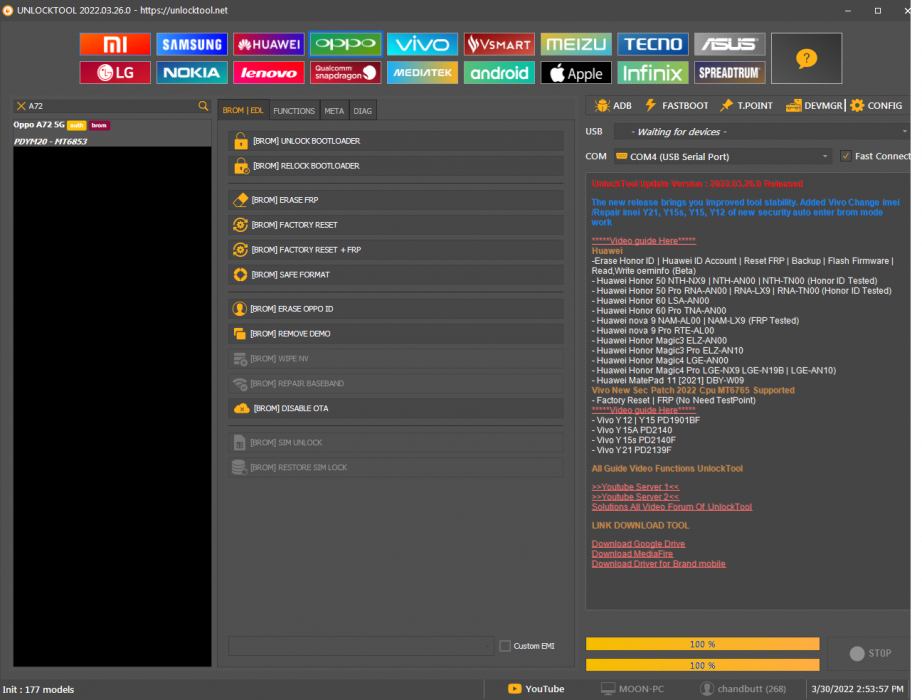Open the Vsmart brand section
The image size is (922, 700).
tap(499, 44)
